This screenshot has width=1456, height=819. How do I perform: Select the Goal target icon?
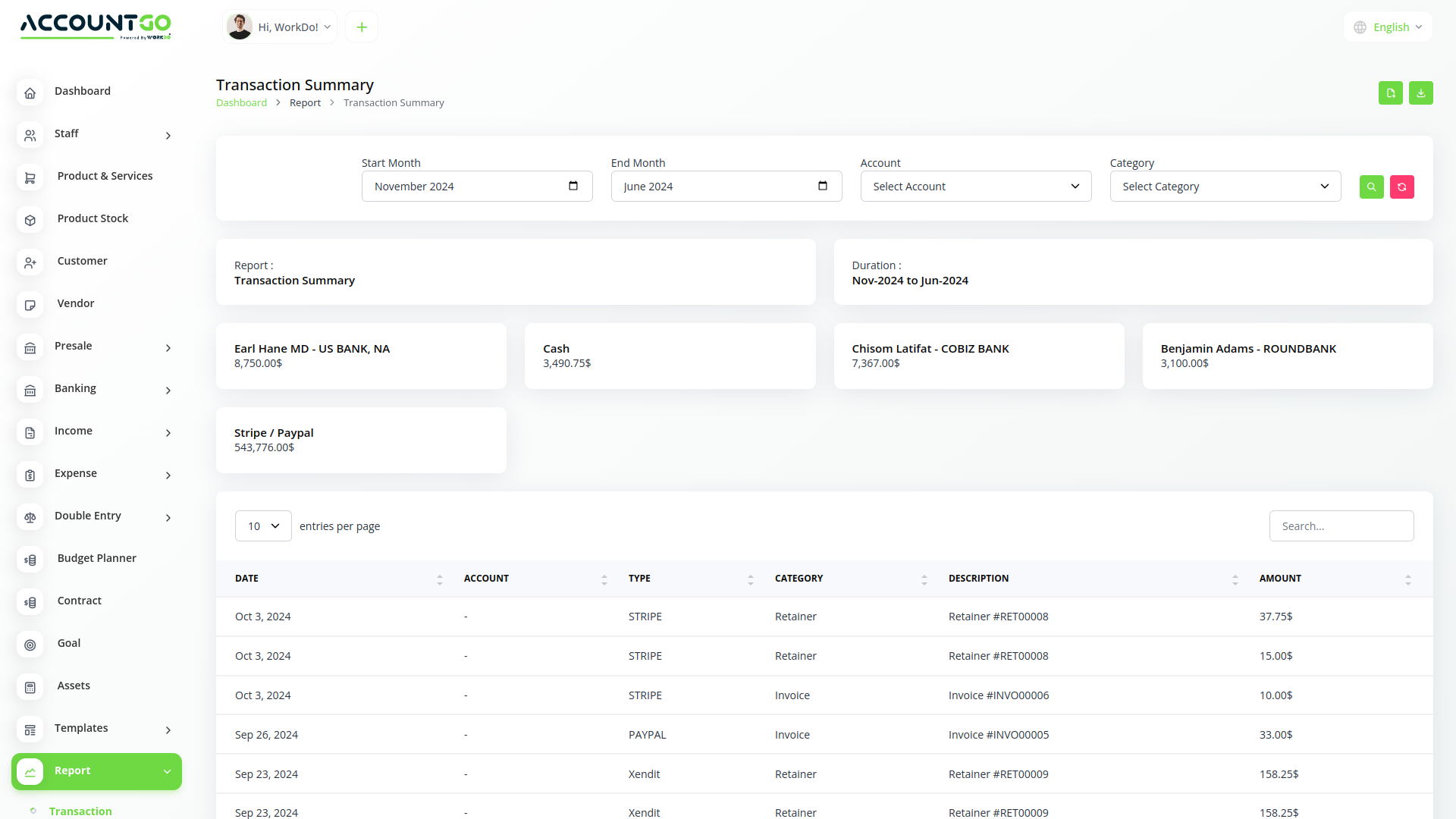(30, 645)
